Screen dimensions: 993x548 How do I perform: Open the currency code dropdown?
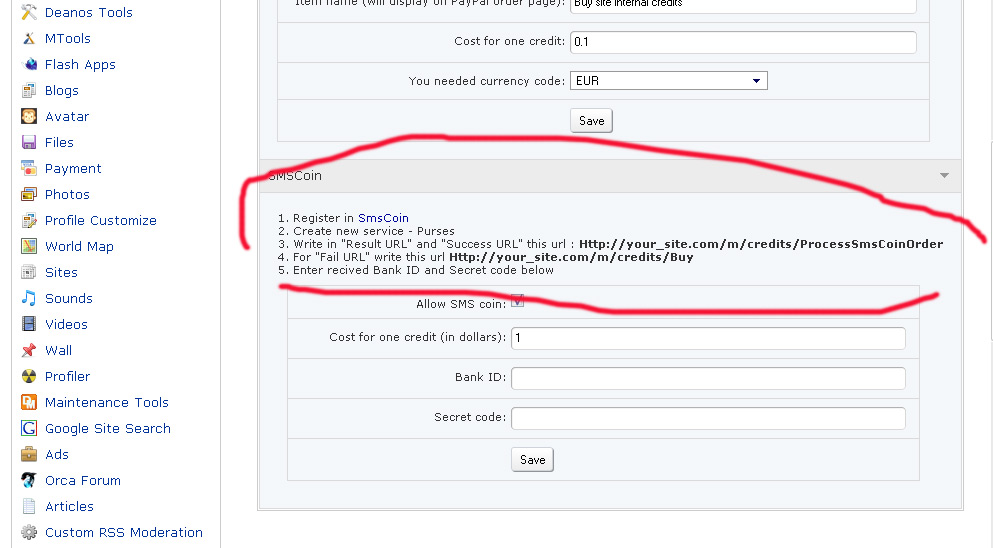669,81
